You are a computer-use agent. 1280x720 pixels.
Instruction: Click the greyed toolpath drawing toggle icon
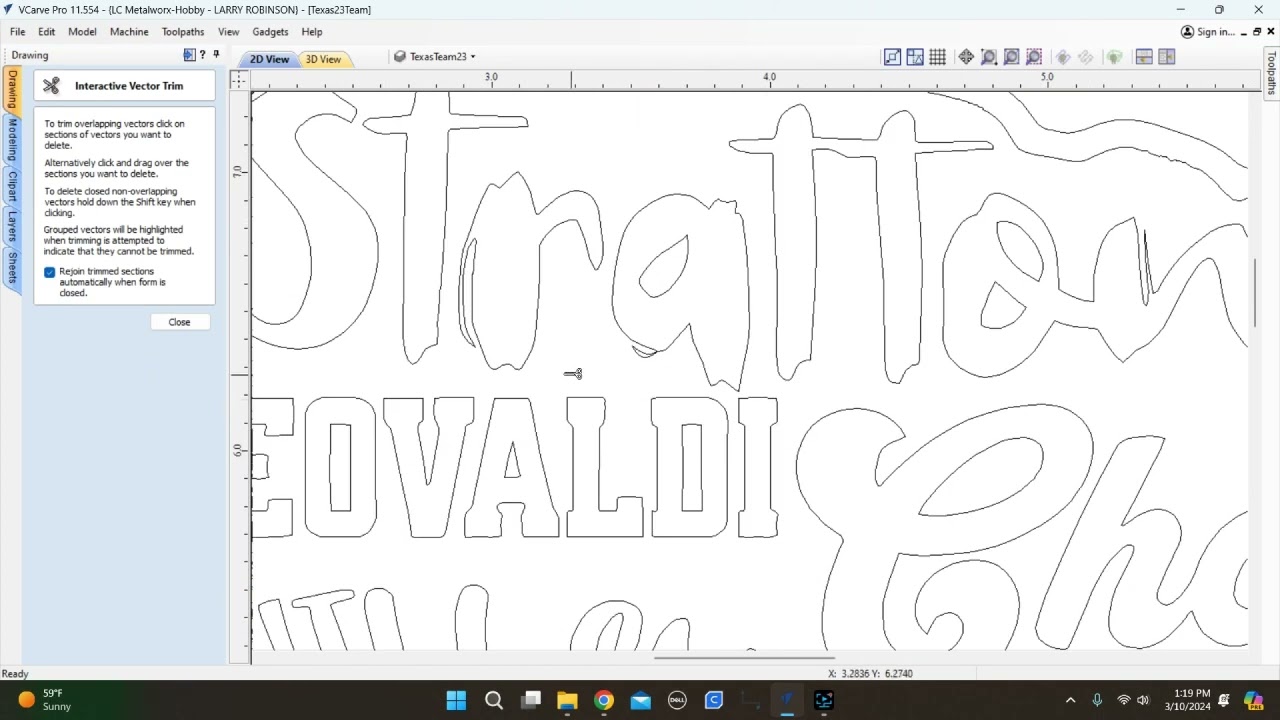(1087, 57)
